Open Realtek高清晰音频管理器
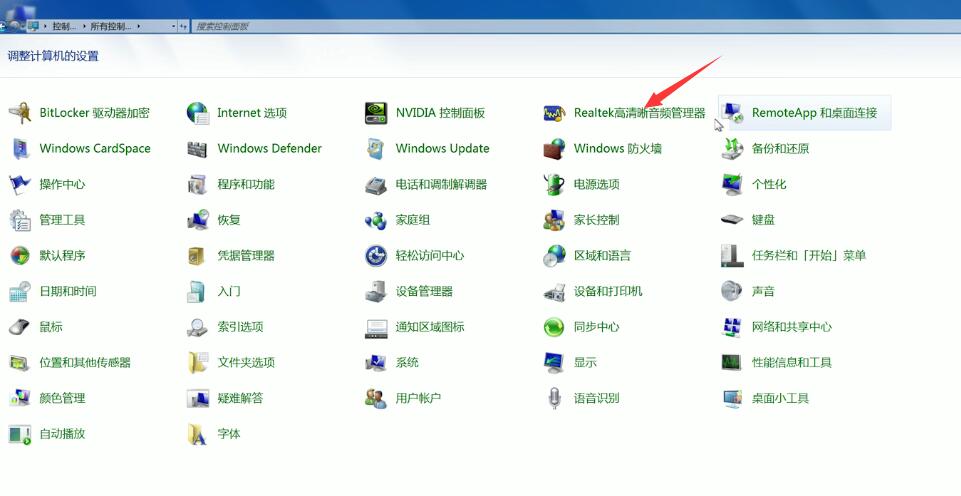The image size is (961, 496). pyautogui.click(x=625, y=113)
